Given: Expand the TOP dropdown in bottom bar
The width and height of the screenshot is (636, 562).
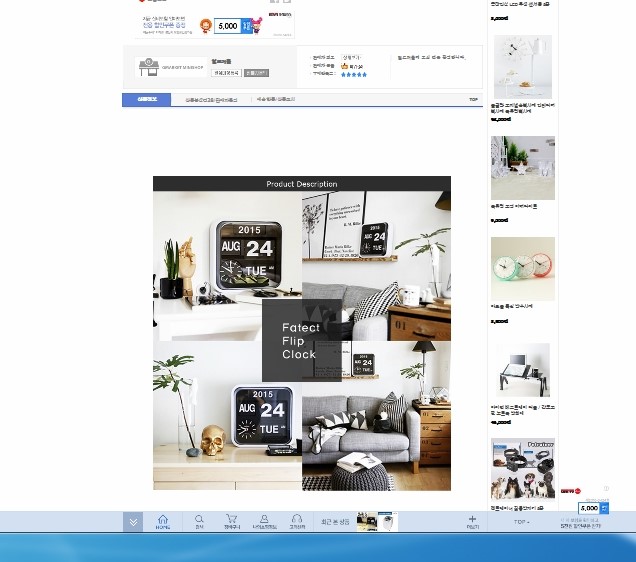Looking at the screenshot, I should click(521, 522).
